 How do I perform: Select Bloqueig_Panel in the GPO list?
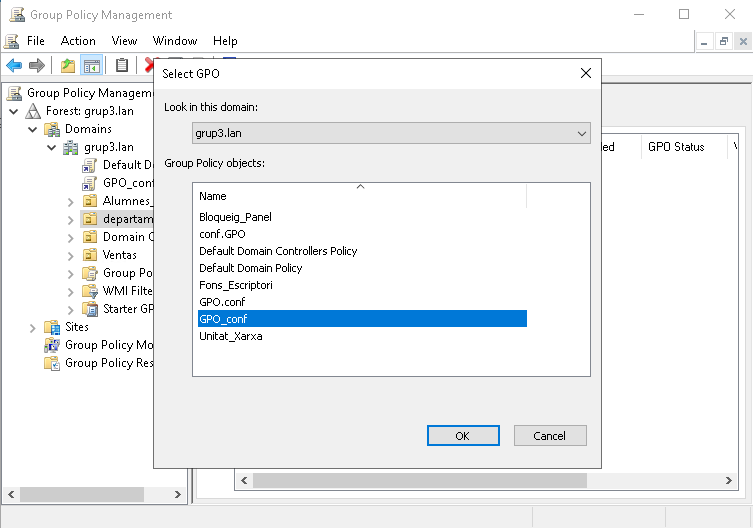pos(235,217)
